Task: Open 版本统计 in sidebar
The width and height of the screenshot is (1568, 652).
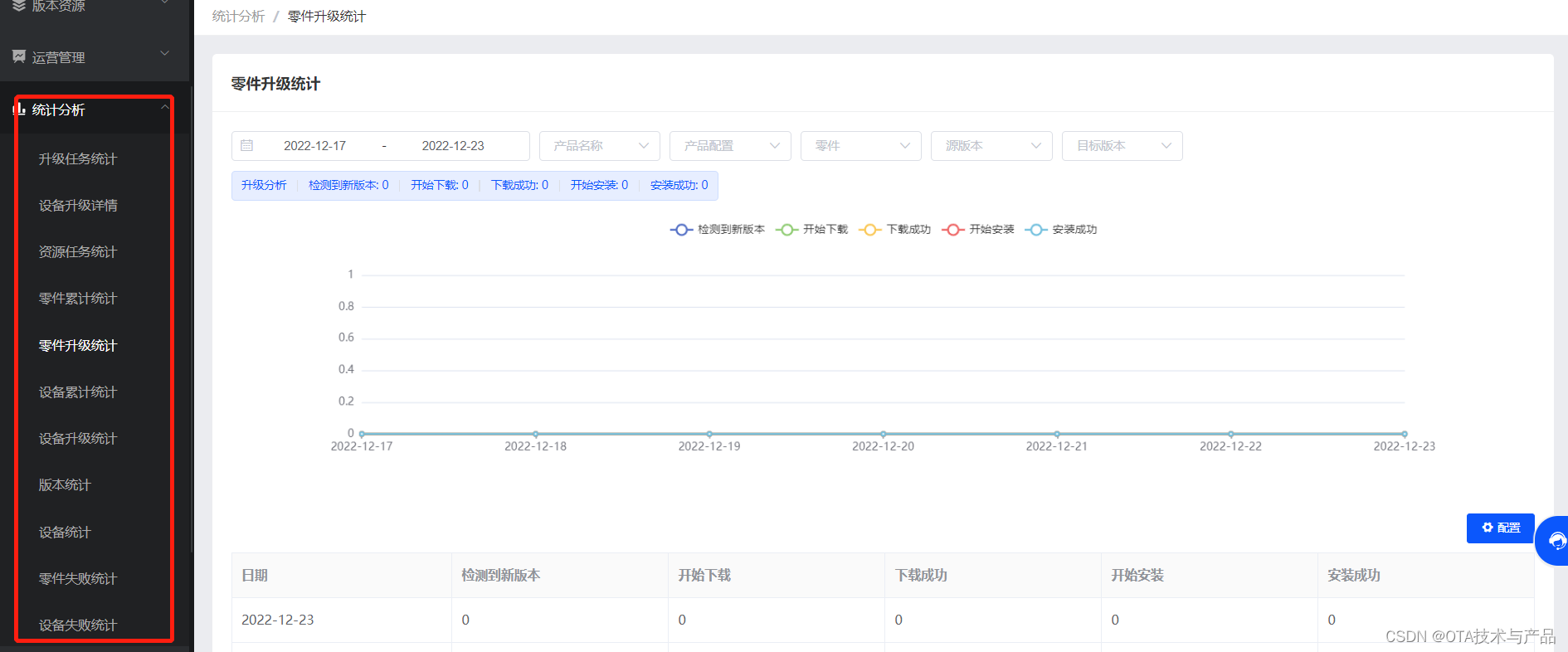Action: [x=65, y=485]
